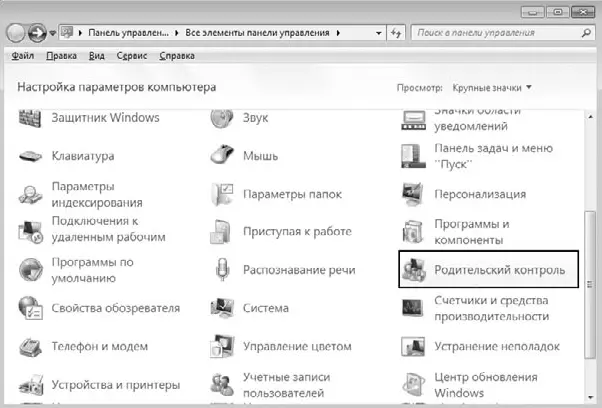Open the Справка menu
The height and width of the screenshot is (408, 602).
177,56
